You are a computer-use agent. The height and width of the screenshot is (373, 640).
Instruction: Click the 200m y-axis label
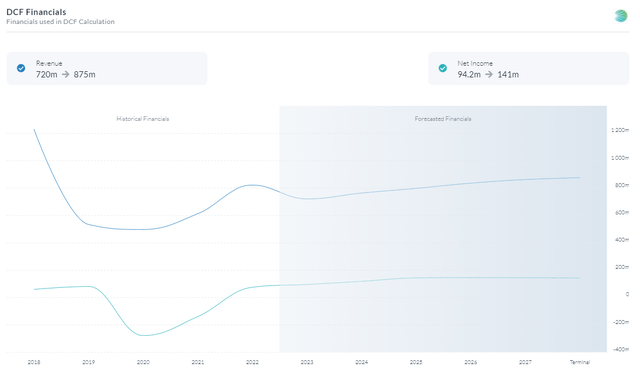(x=622, y=267)
